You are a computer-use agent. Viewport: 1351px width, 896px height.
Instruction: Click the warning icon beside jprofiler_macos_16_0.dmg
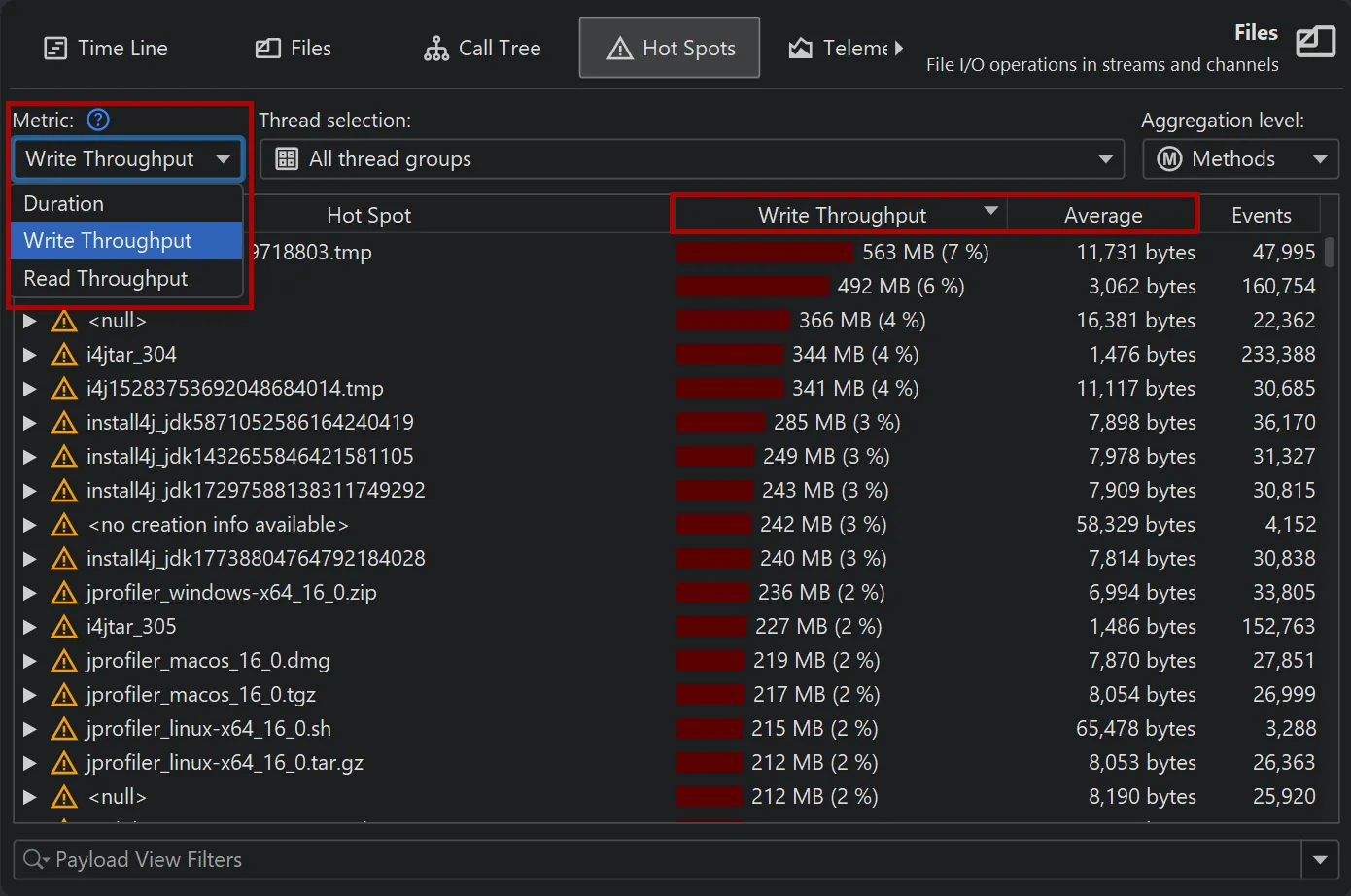point(63,660)
